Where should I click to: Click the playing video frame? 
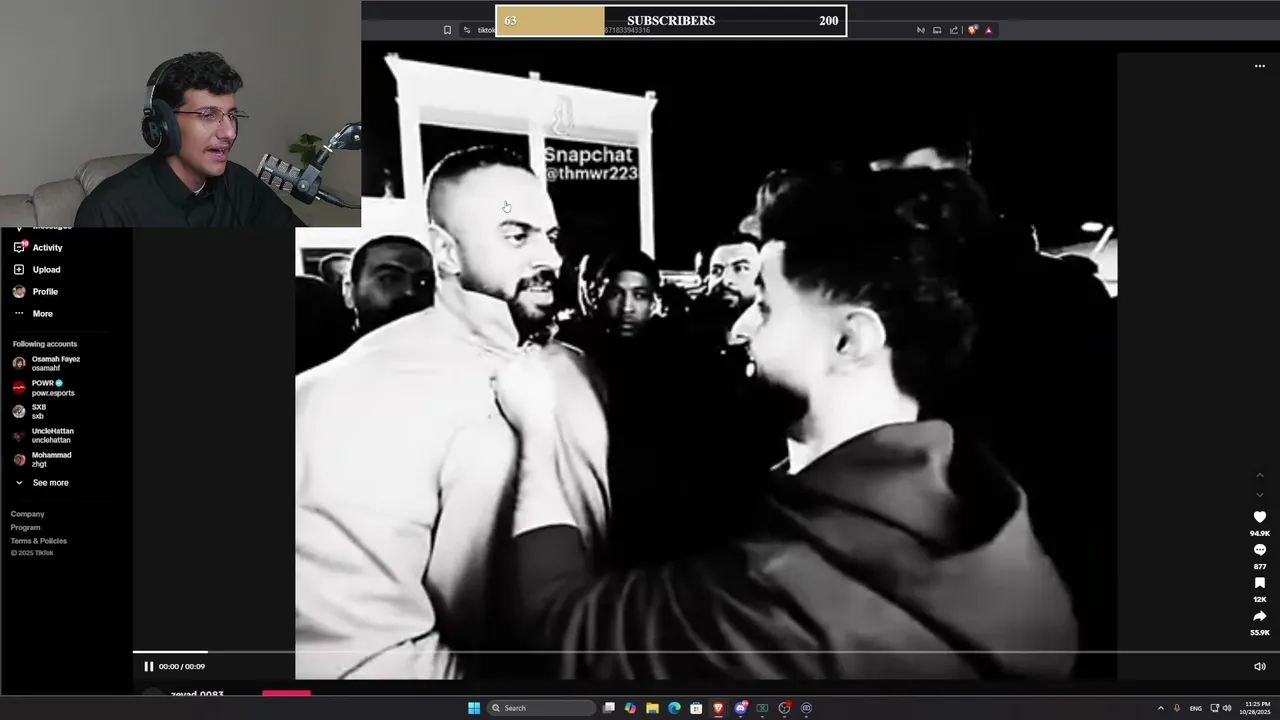click(706, 365)
